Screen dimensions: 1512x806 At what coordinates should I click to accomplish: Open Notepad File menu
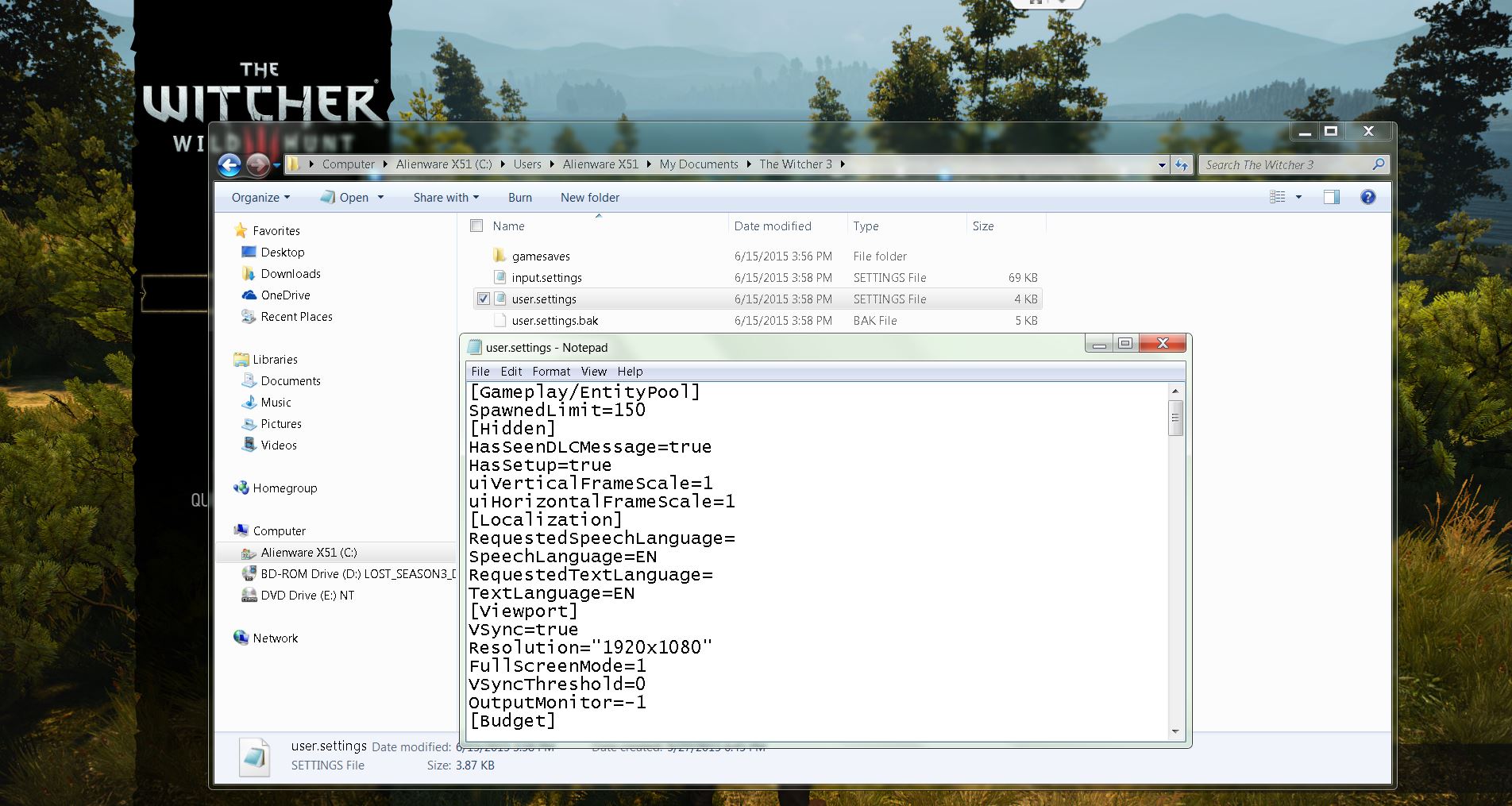coord(480,372)
